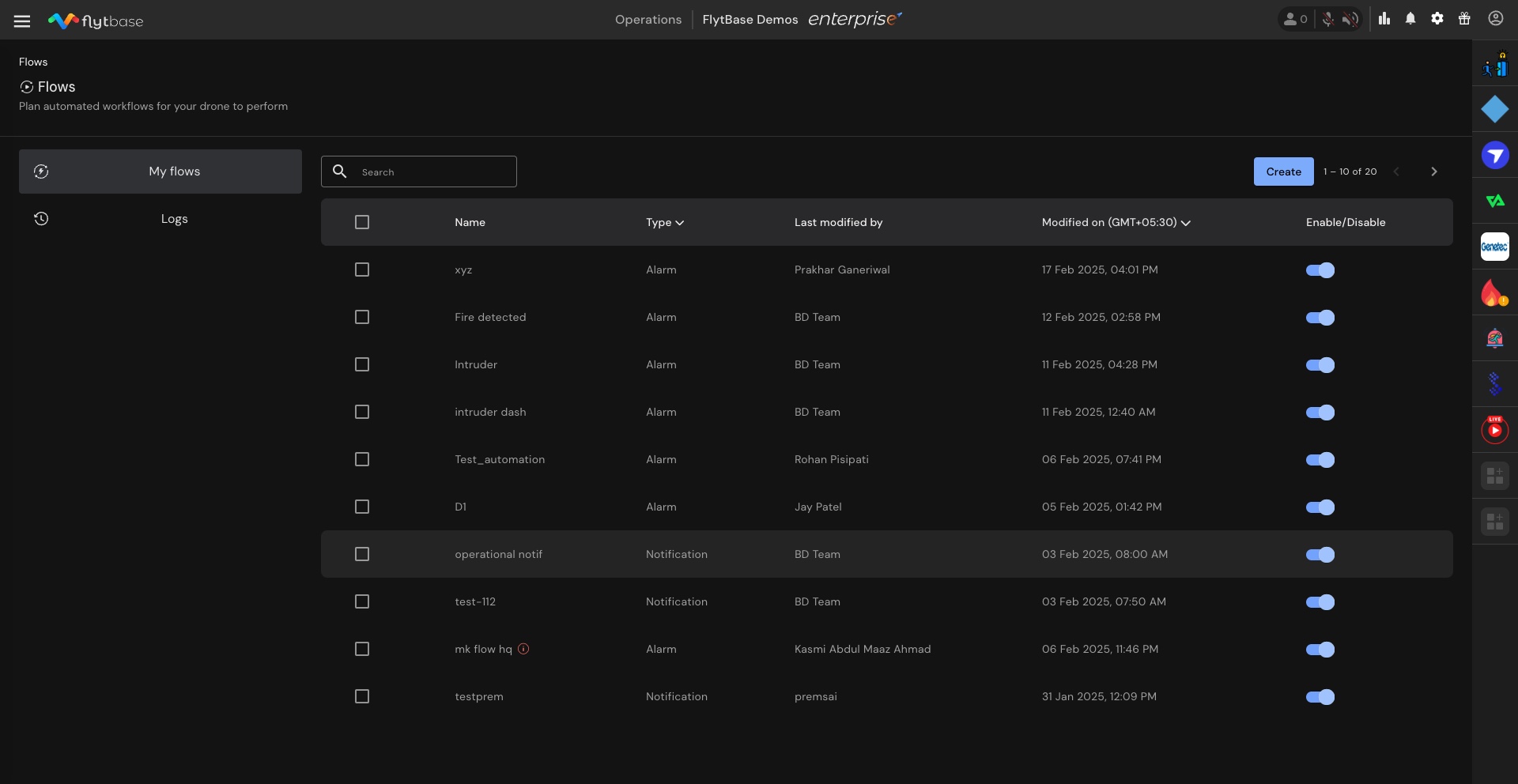The height and width of the screenshot is (784, 1518).
Task: Open the Live stream app icon
Action: (1494, 430)
